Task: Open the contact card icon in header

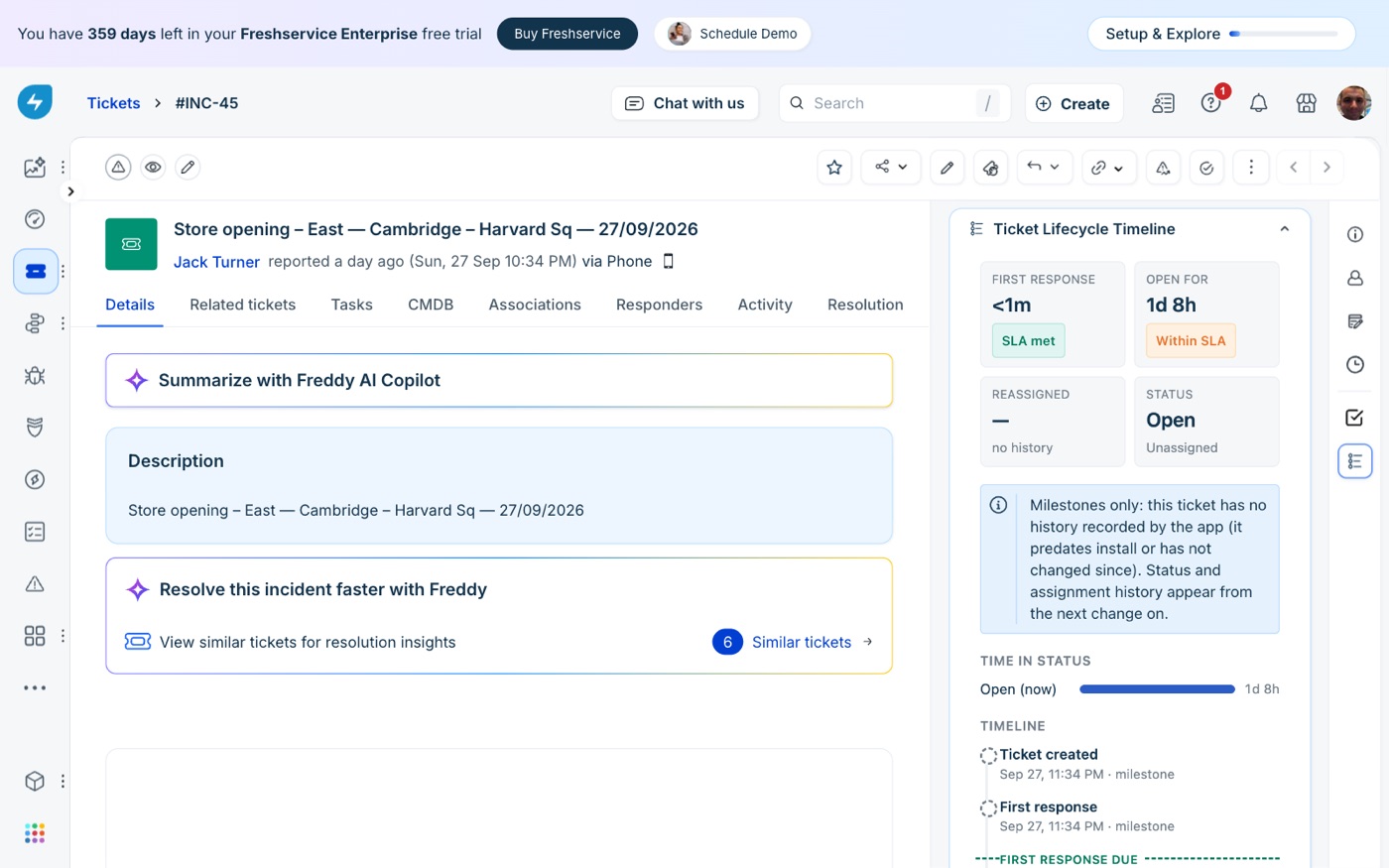Action: [1163, 103]
